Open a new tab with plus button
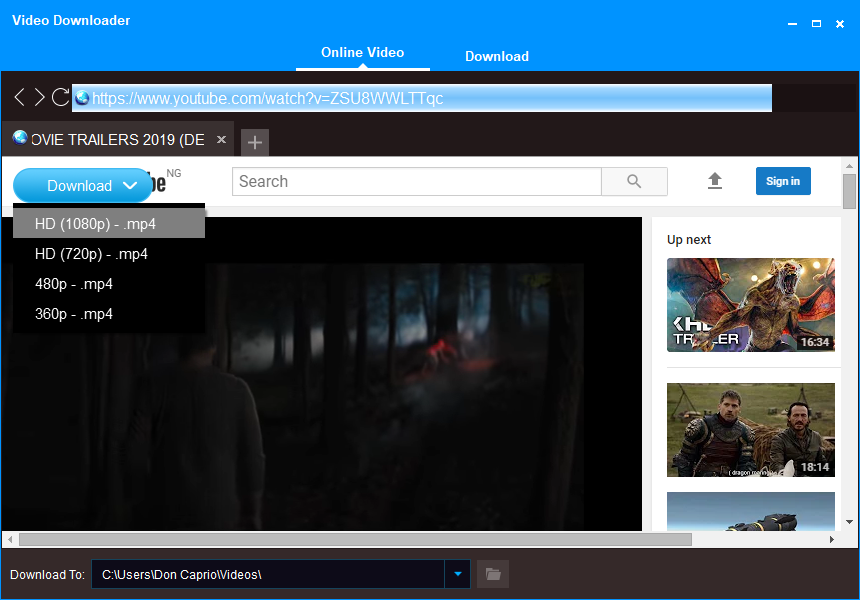This screenshot has height=600, width=860. [x=254, y=143]
